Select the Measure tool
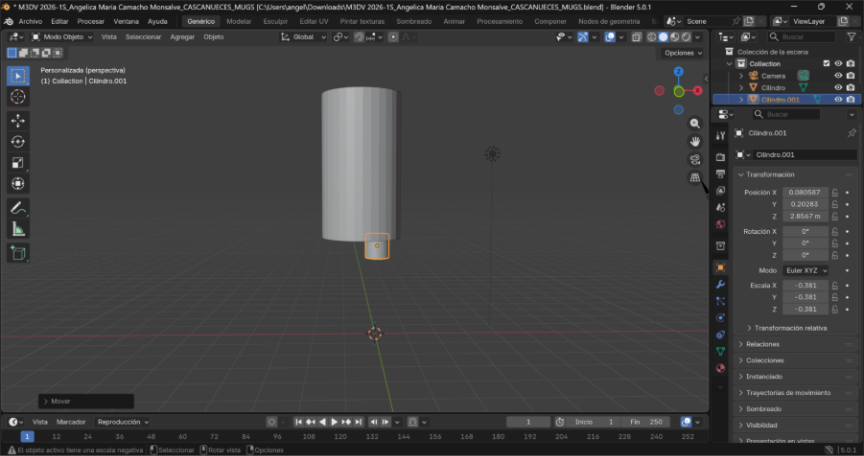The width and height of the screenshot is (864, 456). pos(18,229)
